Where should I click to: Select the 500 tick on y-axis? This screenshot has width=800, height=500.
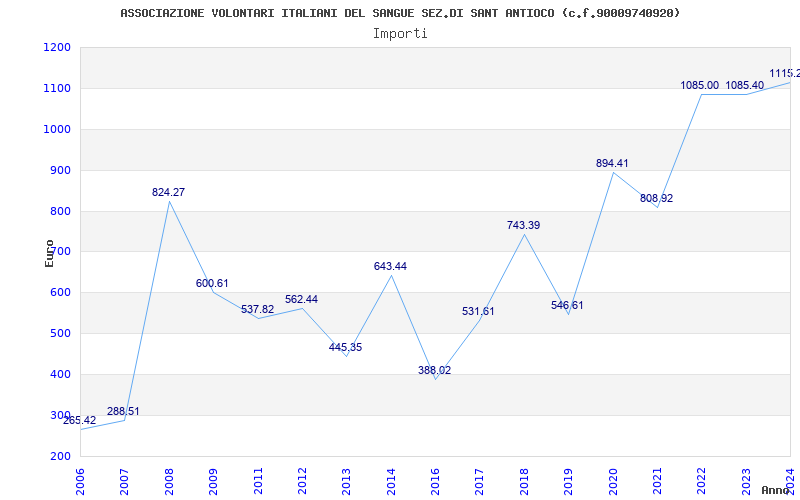(x=60, y=334)
